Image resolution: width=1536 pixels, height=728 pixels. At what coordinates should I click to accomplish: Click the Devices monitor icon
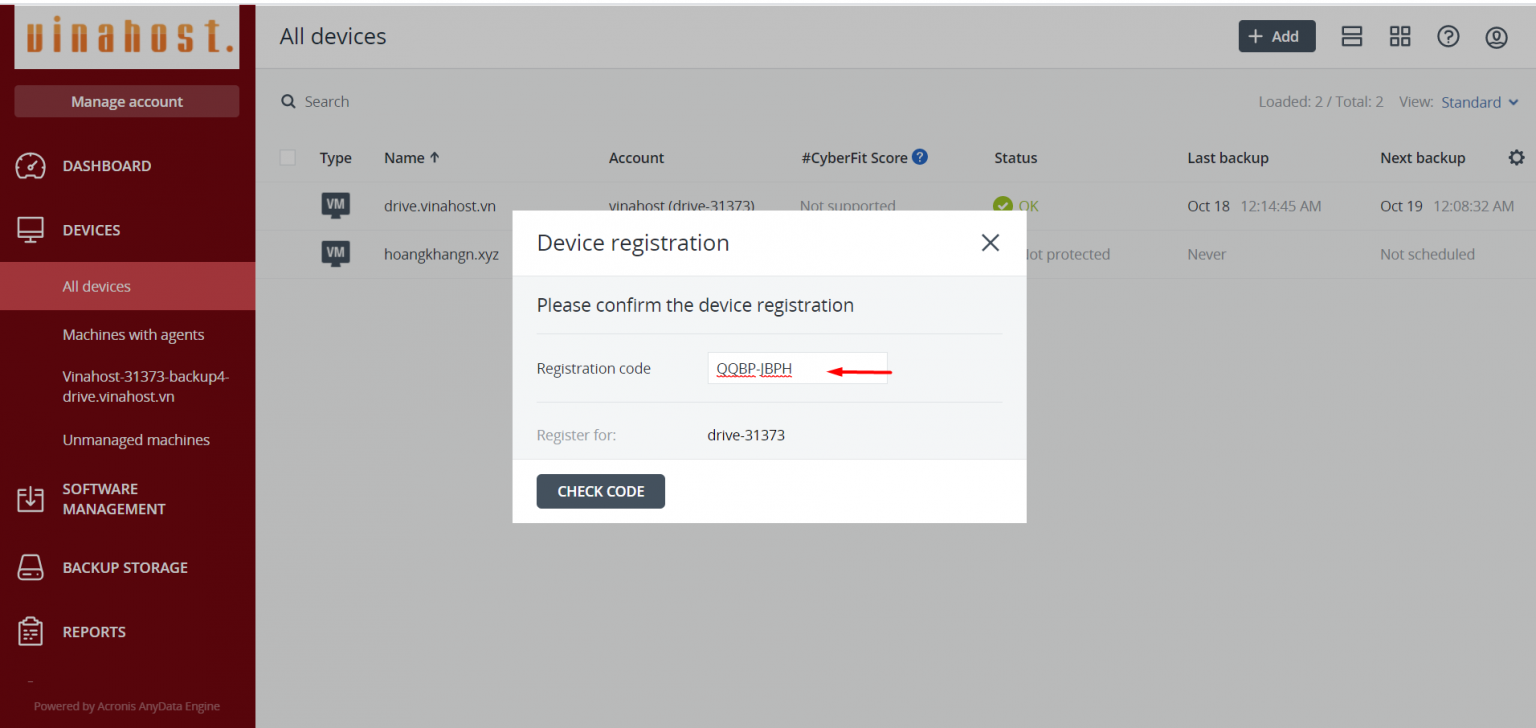31,230
